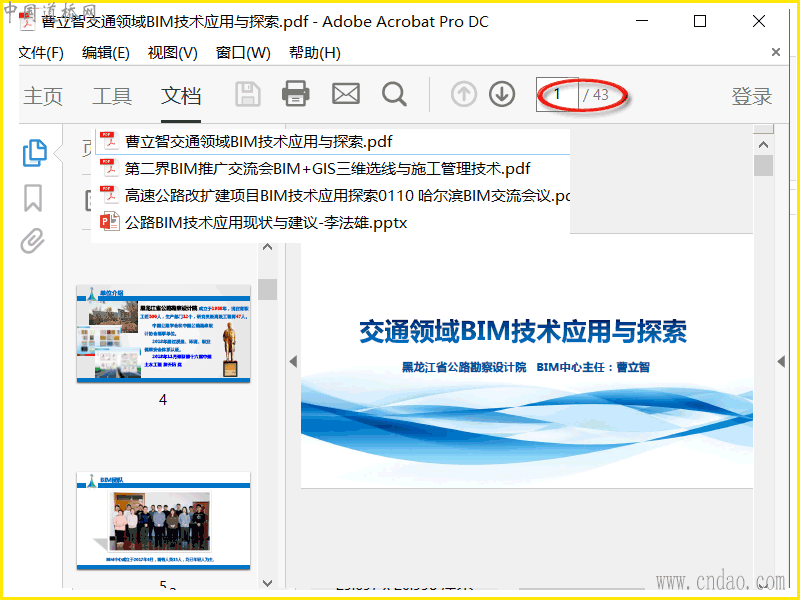
Task: Select 高速公路改扩建项目BIM技术应用探索 document
Action: tap(333, 195)
